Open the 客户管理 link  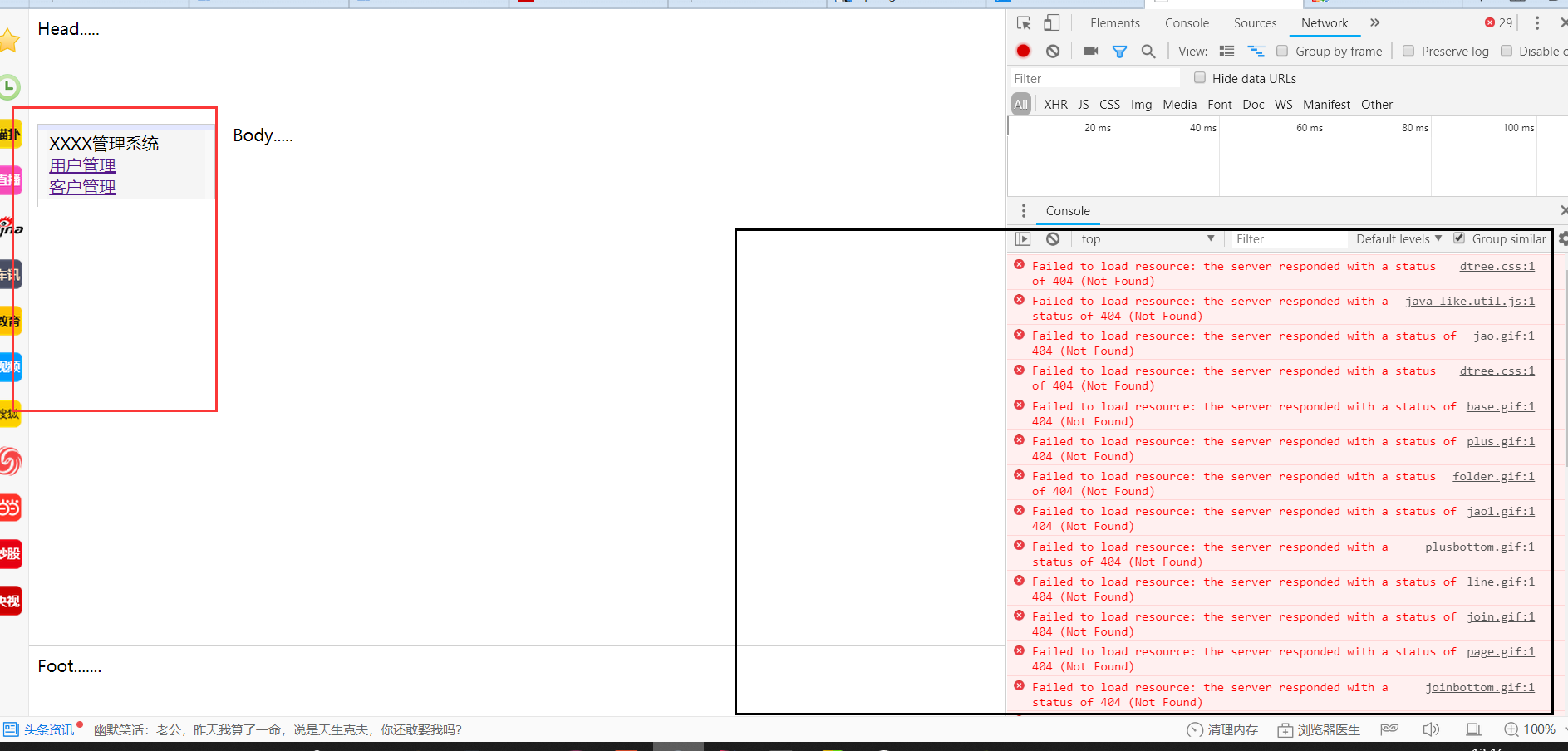(82, 187)
